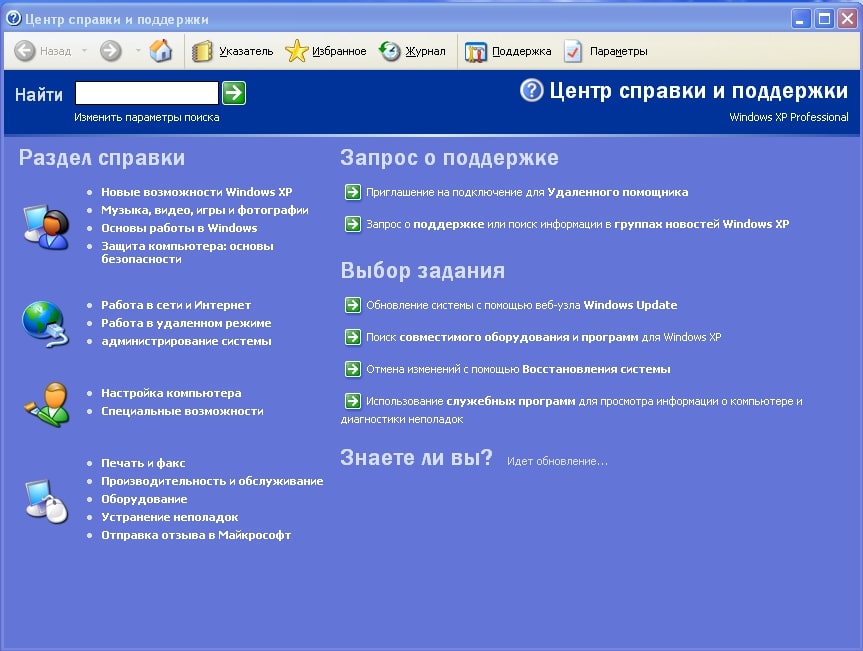Select Отмена изменений Восстановления системы task
863x651 pixels.
click(x=518, y=369)
